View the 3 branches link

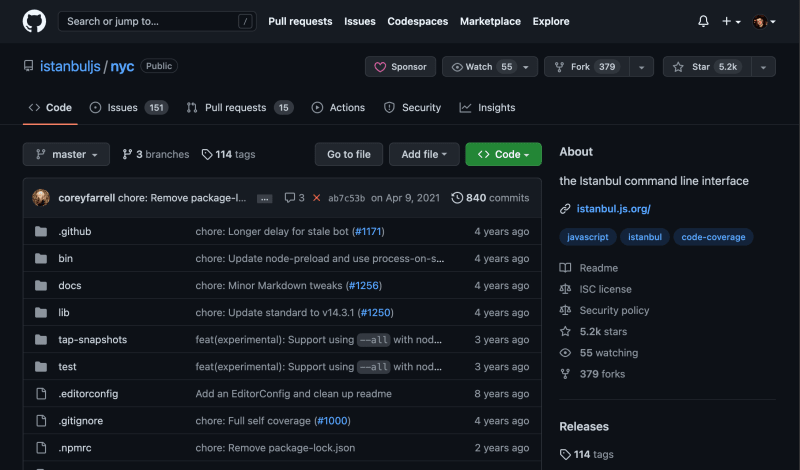tap(156, 155)
